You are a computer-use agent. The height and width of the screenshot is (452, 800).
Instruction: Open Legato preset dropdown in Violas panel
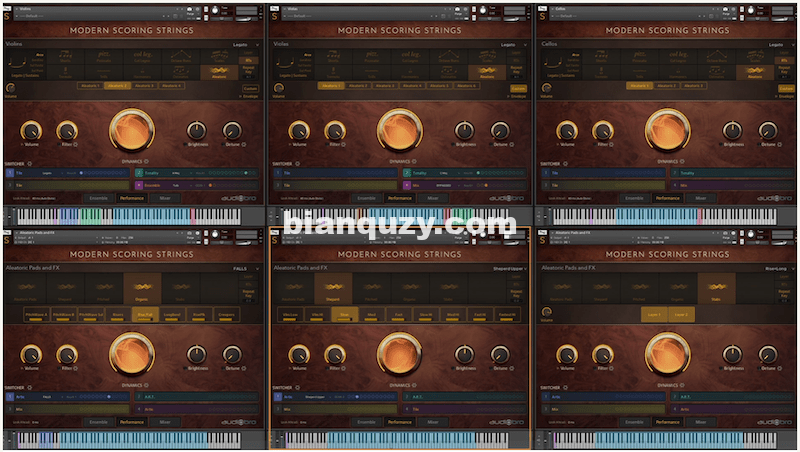click(x=514, y=44)
